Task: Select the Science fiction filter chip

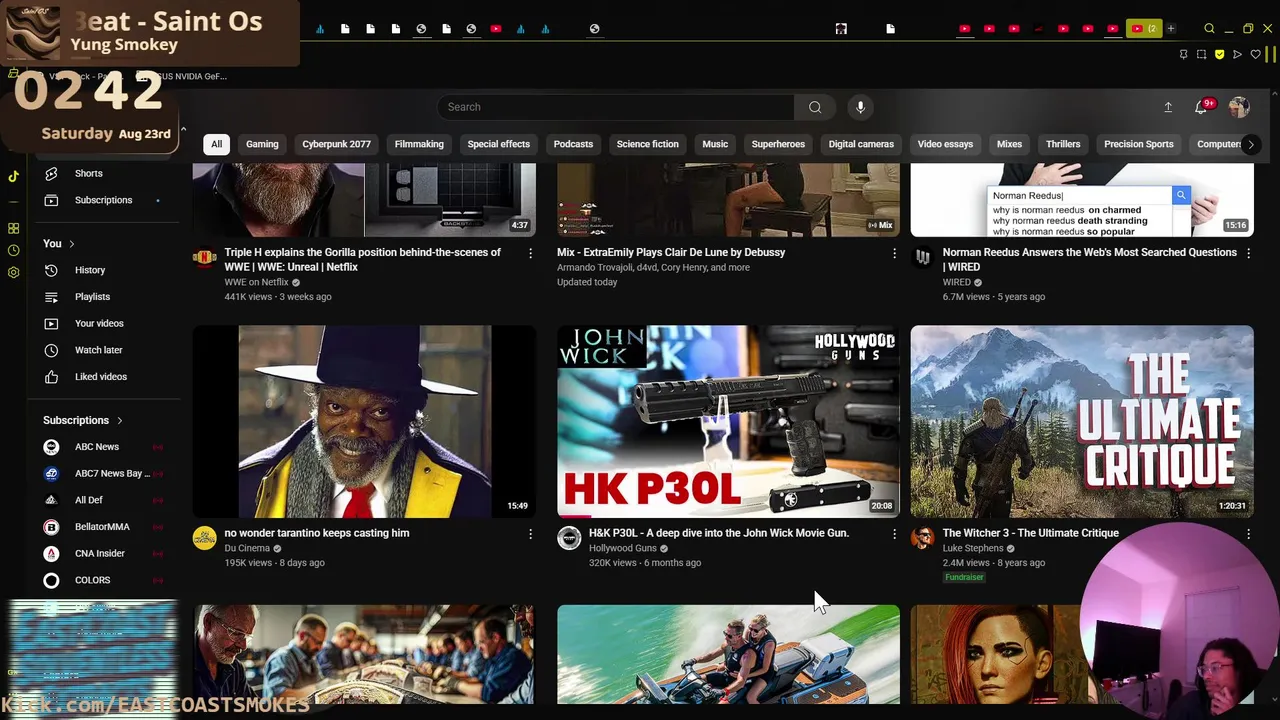Action: pyautogui.click(x=647, y=144)
